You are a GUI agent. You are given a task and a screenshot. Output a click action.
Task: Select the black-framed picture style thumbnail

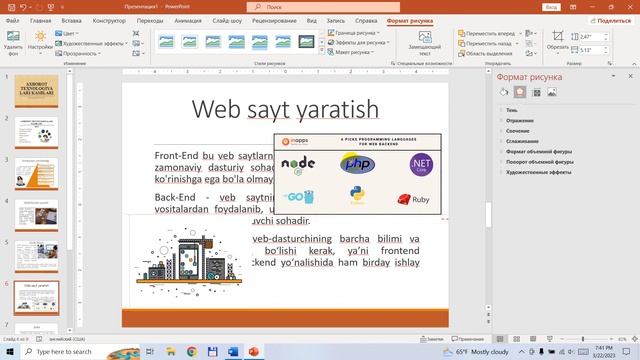(x=306, y=42)
